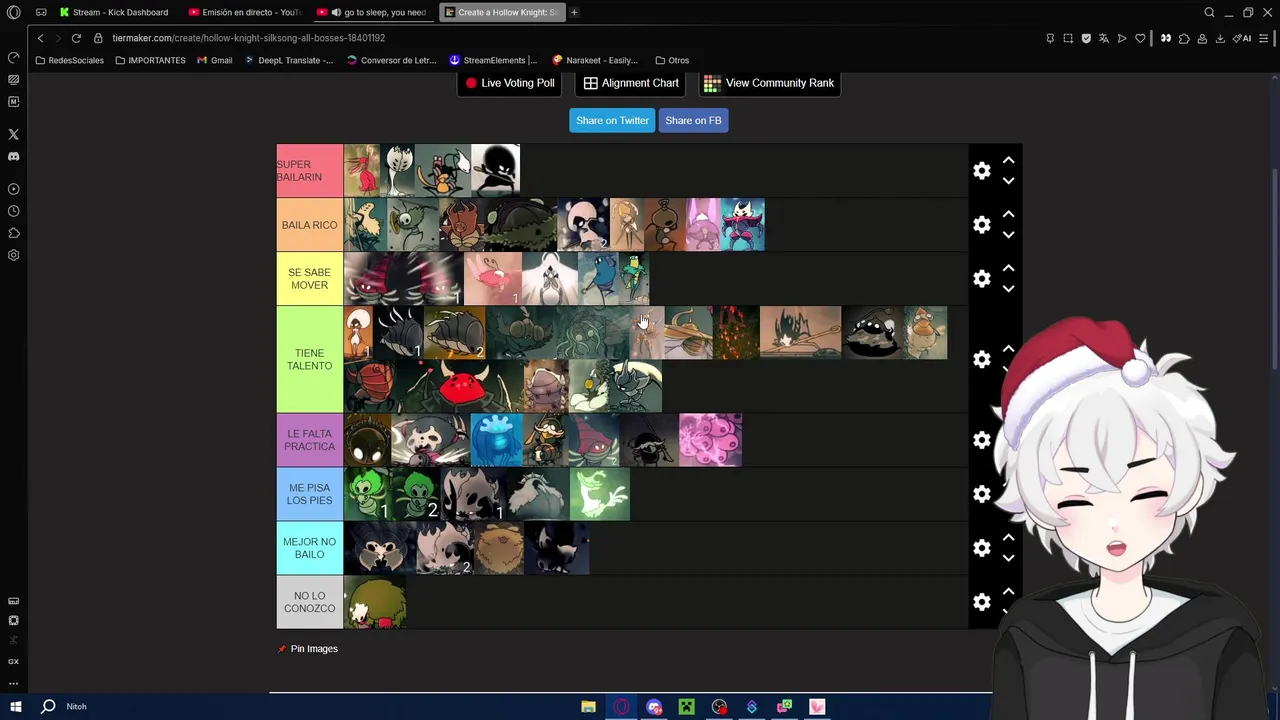Image resolution: width=1280 pixels, height=720 pixels.
Task: Click the Share on FB button
Action: (x=693, y=120)
